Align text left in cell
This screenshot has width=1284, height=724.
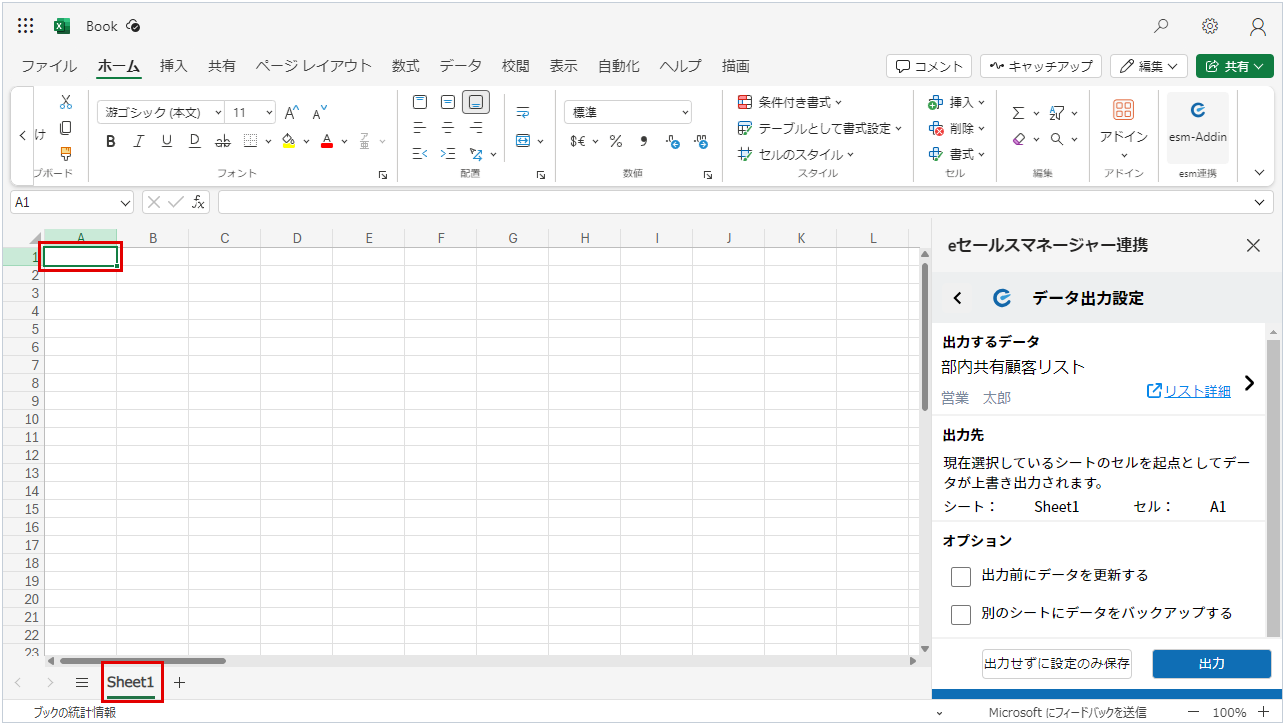420,128
